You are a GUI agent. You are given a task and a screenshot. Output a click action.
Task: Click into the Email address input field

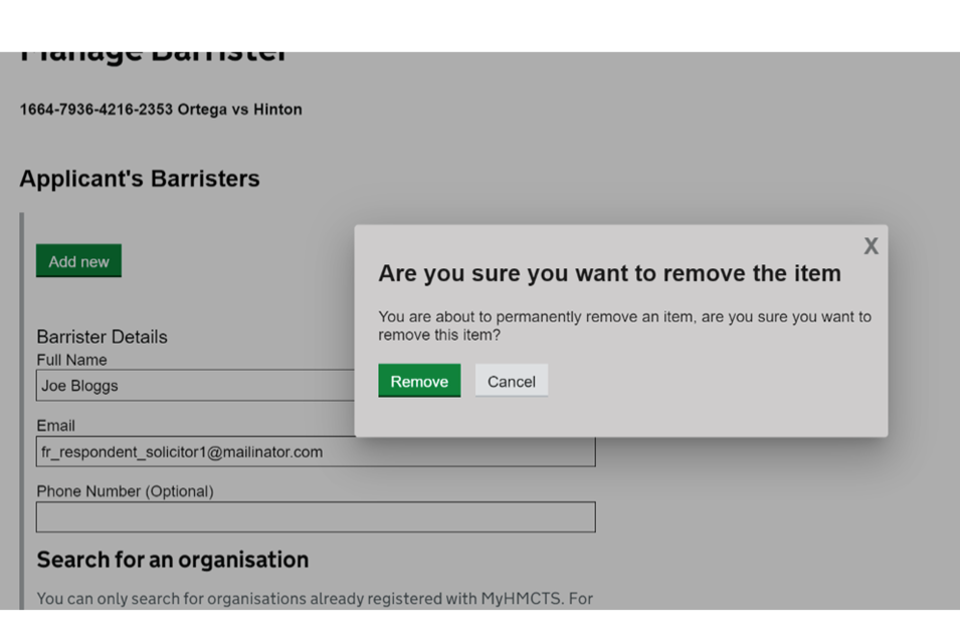tap(315, 452)
